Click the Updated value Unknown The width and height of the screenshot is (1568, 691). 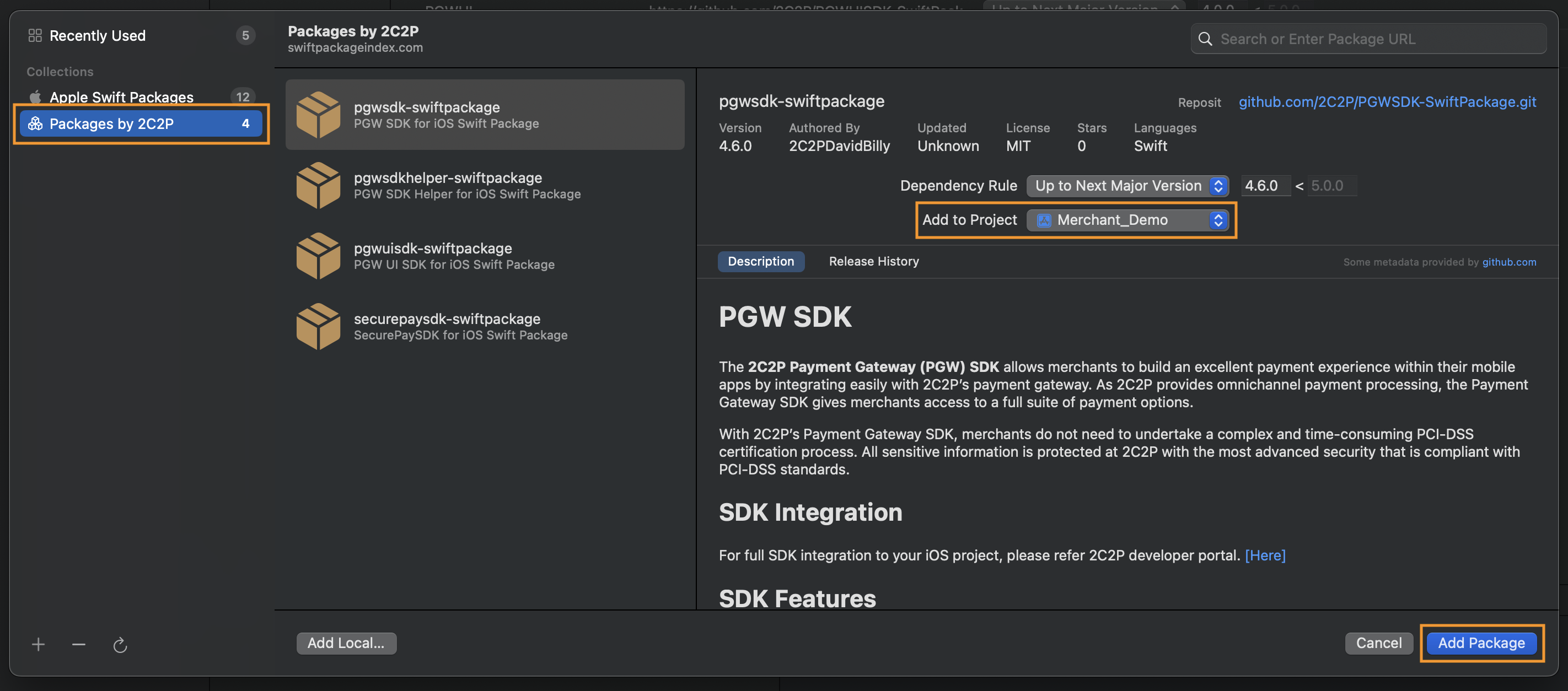pyautogui.click(x=948, y=146)
